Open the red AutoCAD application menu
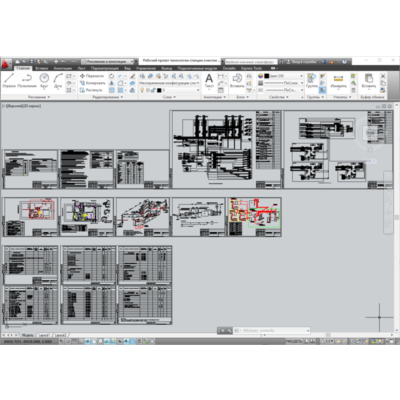The width and height of the screenshot is (400, 400). pyautogui.click(x=6, y=63)
